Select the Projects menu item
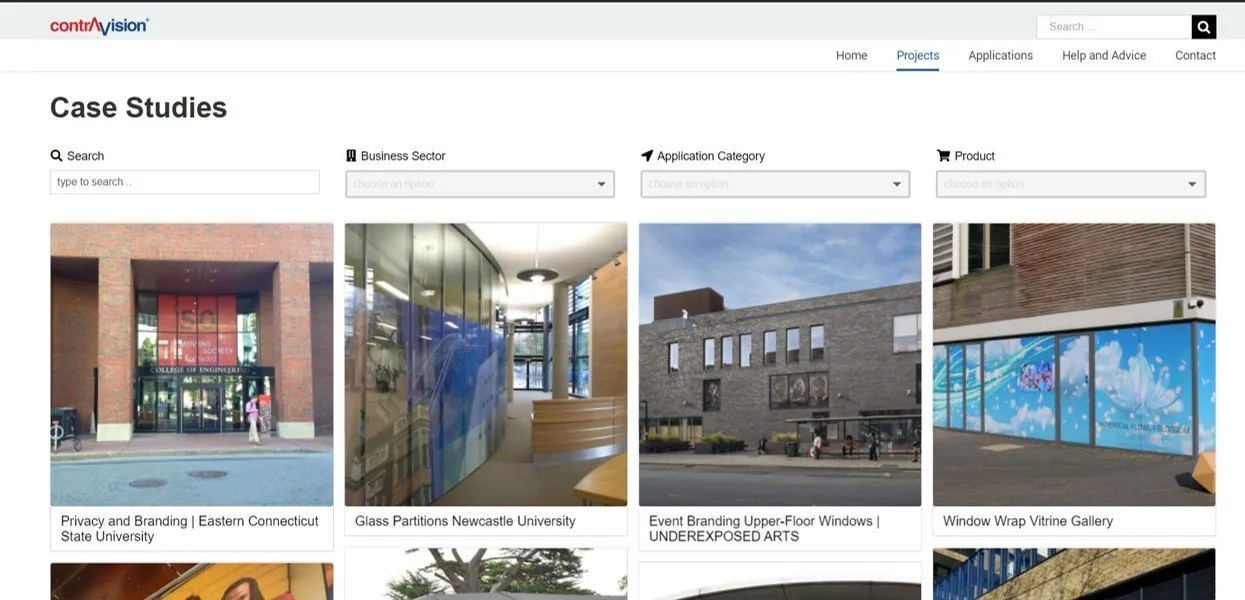 coord(918,56)
